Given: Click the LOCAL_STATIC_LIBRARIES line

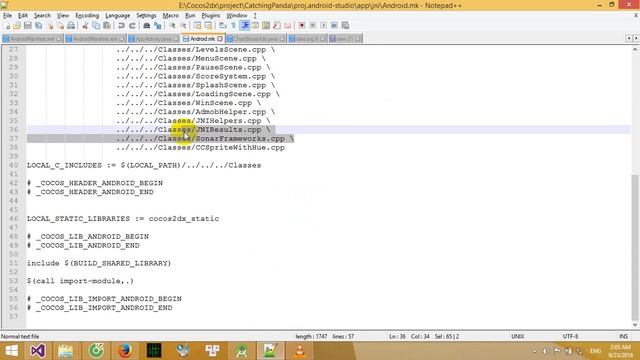Looking at the screenshot, I should click(123, 219).
